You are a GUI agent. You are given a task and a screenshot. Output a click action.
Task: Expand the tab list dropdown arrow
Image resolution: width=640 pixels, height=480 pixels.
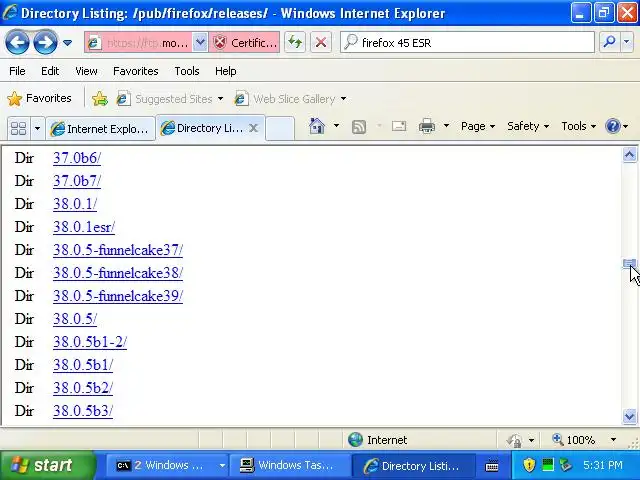click(x=37, y=129)
